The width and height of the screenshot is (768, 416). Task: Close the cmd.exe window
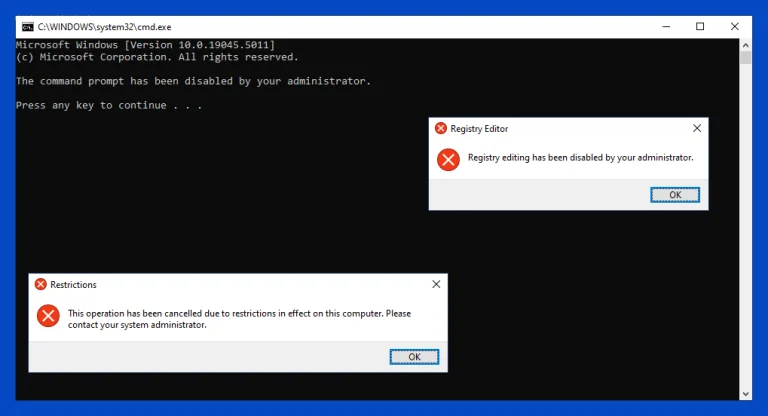(737, 26)
